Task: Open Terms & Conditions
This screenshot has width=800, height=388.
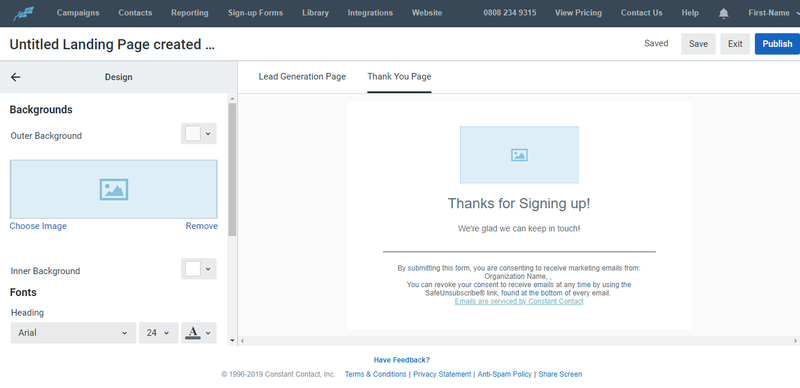Action: coord(376,374)
